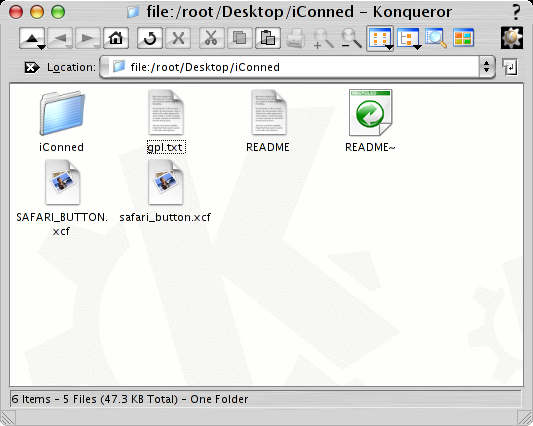Go to the Home folder

pyautogui.click(x=116, y=38)
